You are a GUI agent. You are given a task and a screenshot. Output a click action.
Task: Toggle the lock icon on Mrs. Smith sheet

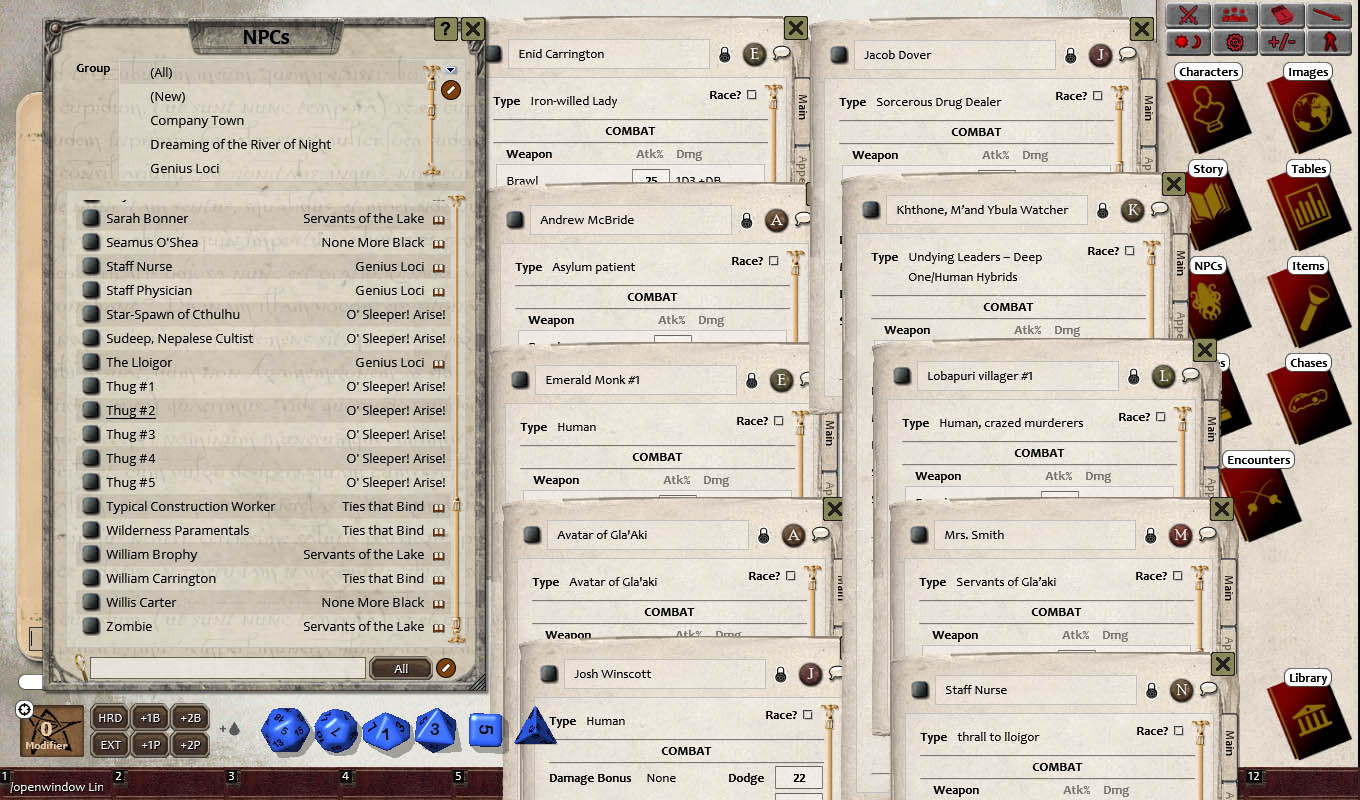(x=1150, y=535)
